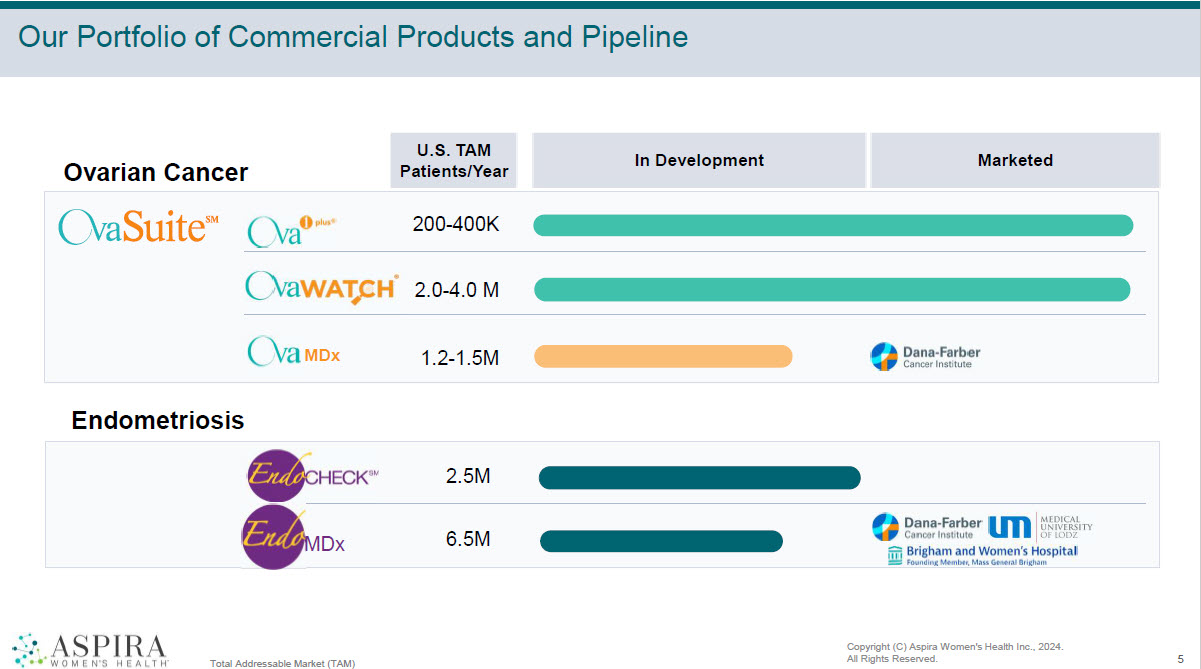Click the U.S. TAM Patients/Year header
The width and height of the screenshot is (1201, 669).
(x=454, y=161)
